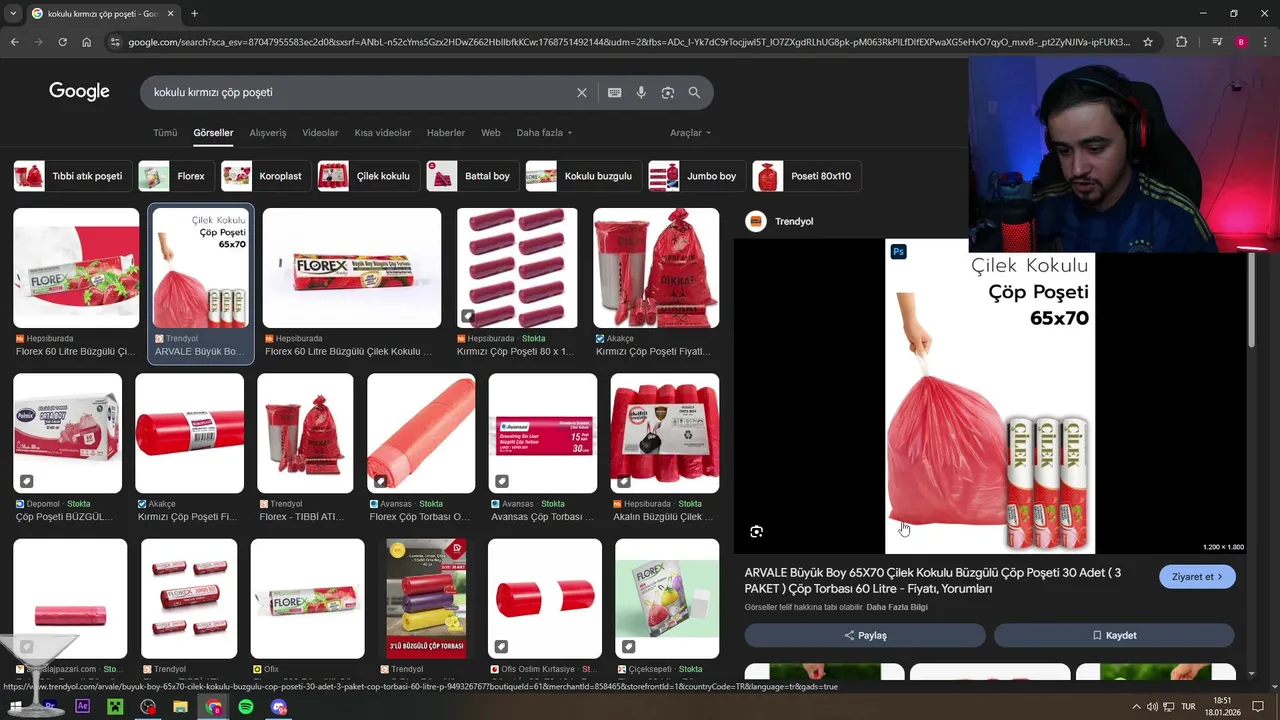Open the TUR input language indicator
Viewport: 1280px width, 720px height.
(1188, 707)
